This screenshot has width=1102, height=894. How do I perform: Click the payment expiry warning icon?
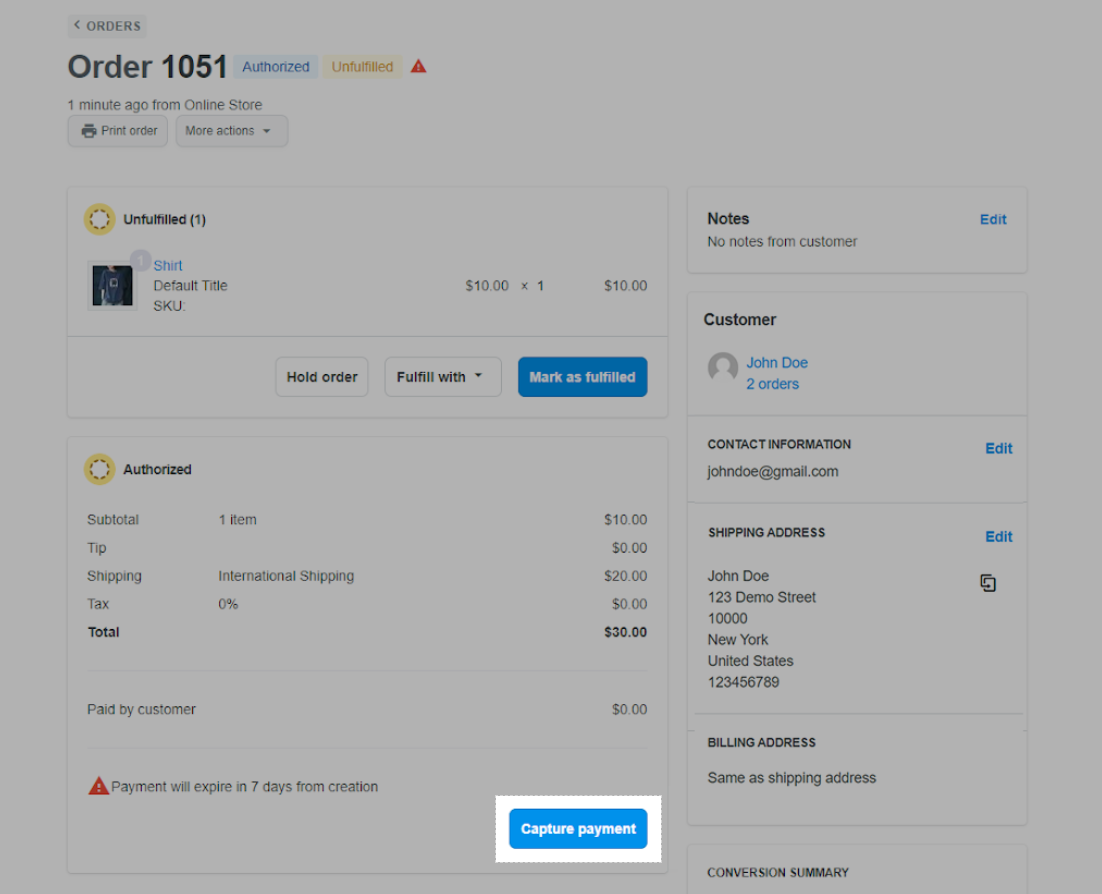coord(98,787)
